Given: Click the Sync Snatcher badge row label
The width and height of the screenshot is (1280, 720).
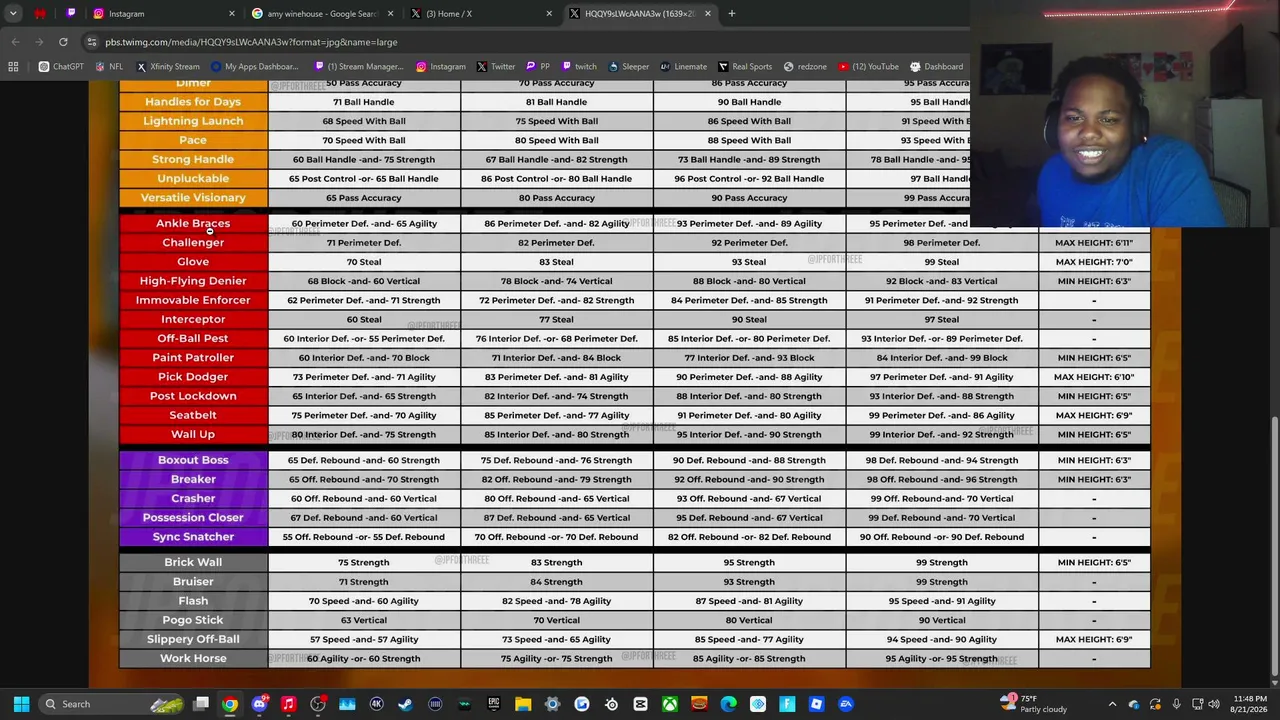Looking at the screenshot, I should 193,537.
